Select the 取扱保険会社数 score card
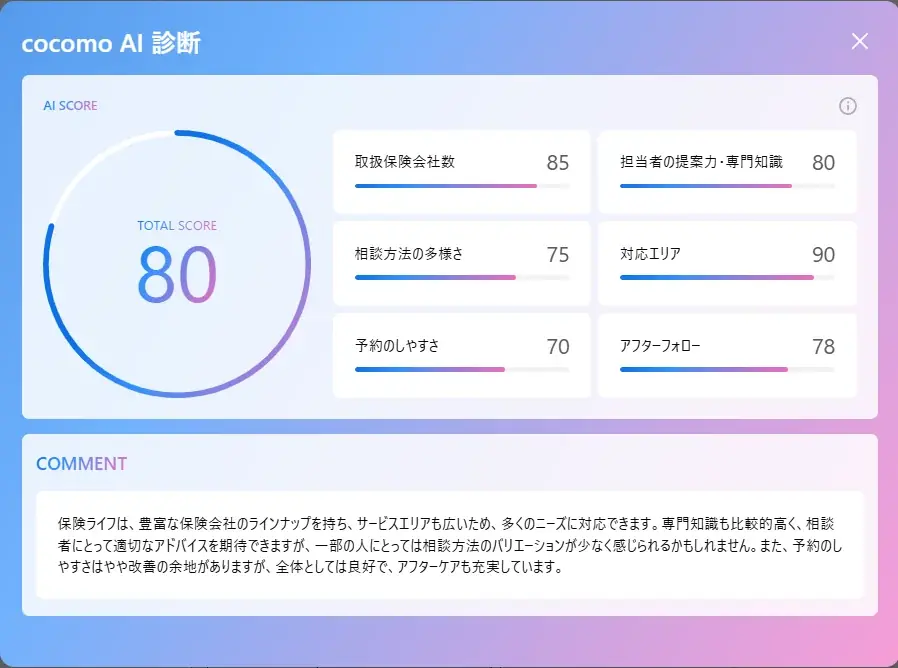 pyautogui.click(x=461, y=170)
